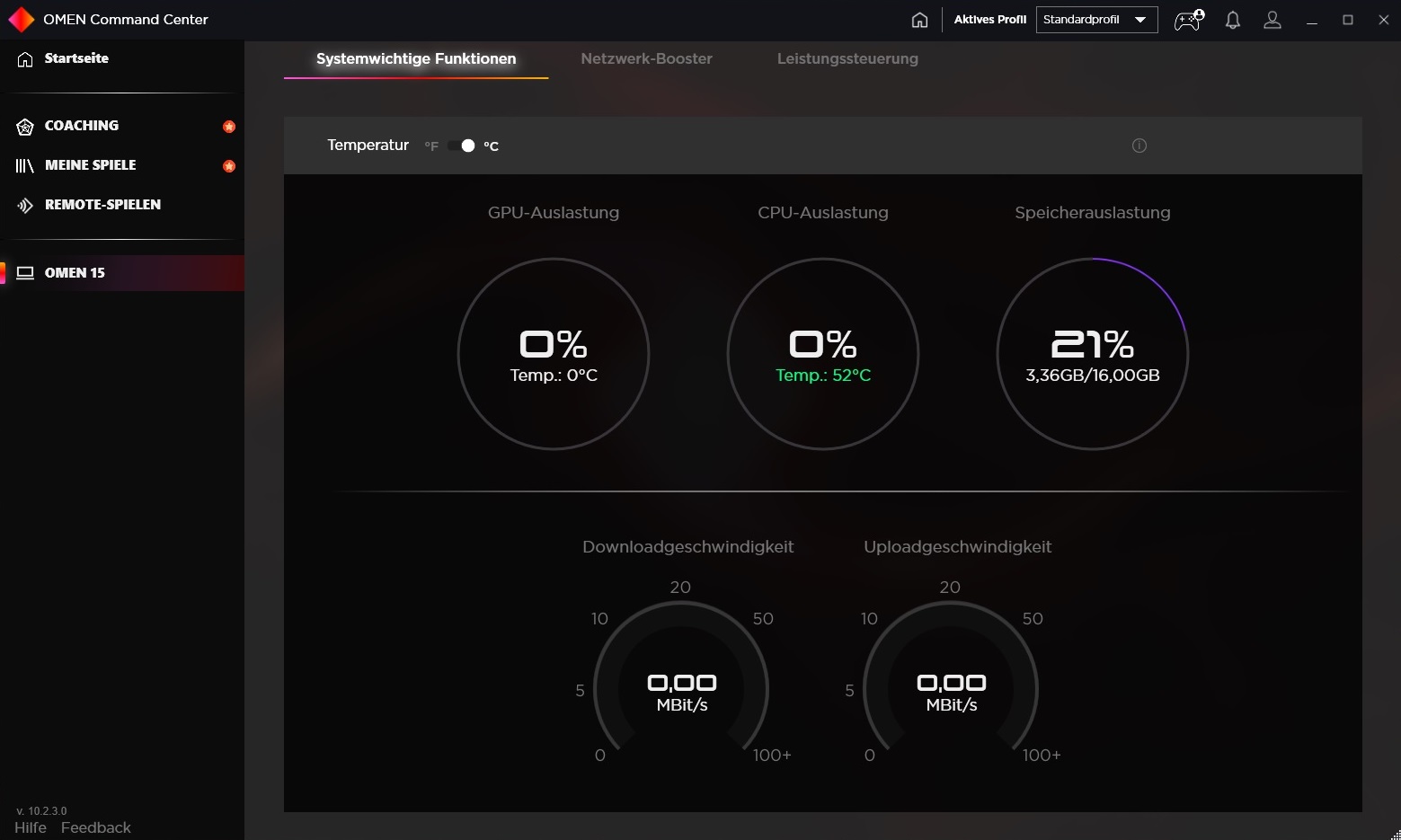Show temperature info via the info icon

coord(1139,146)
